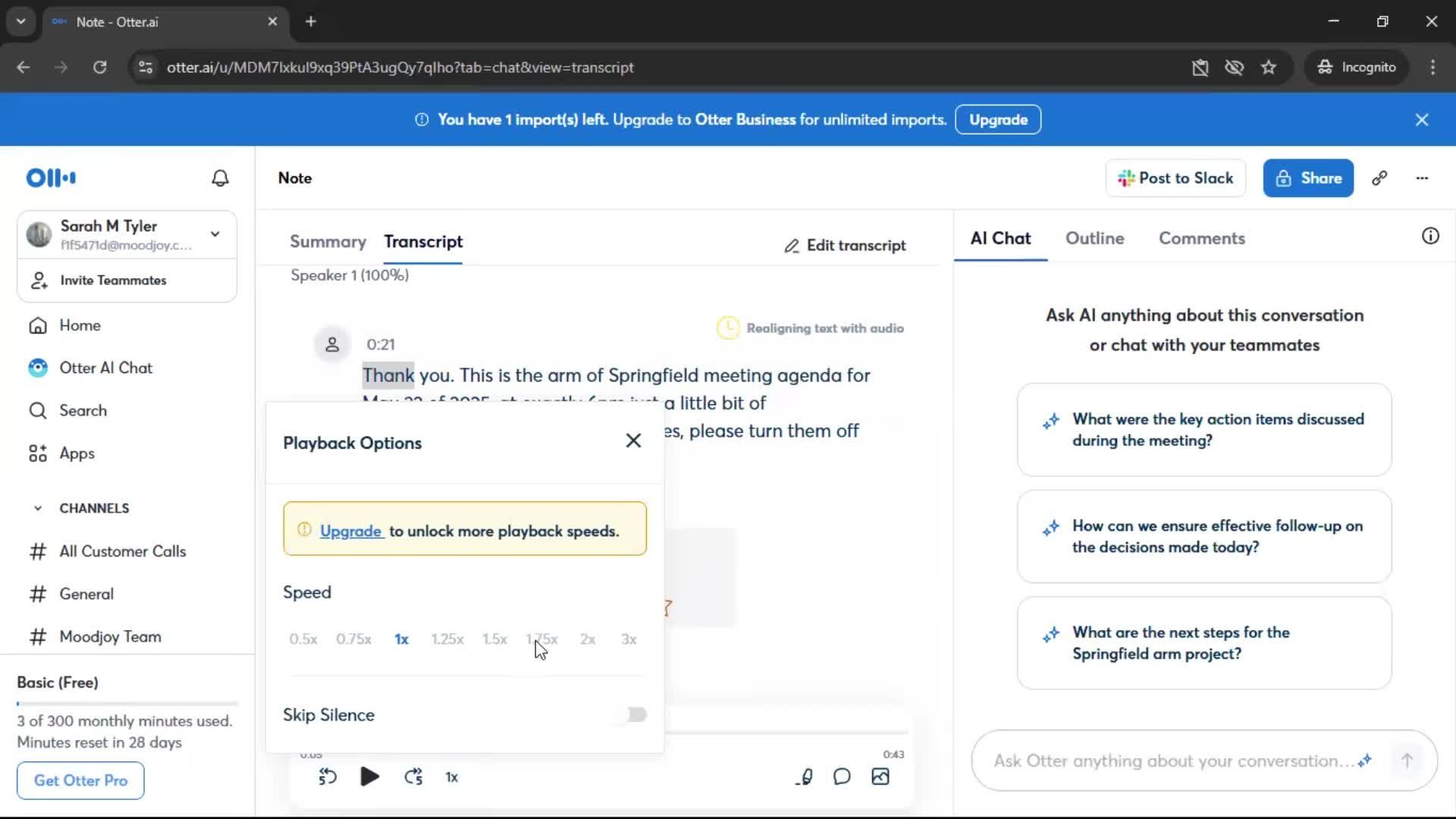Click the audio progress bar
Screen dimensions: 1456x819
786,733
